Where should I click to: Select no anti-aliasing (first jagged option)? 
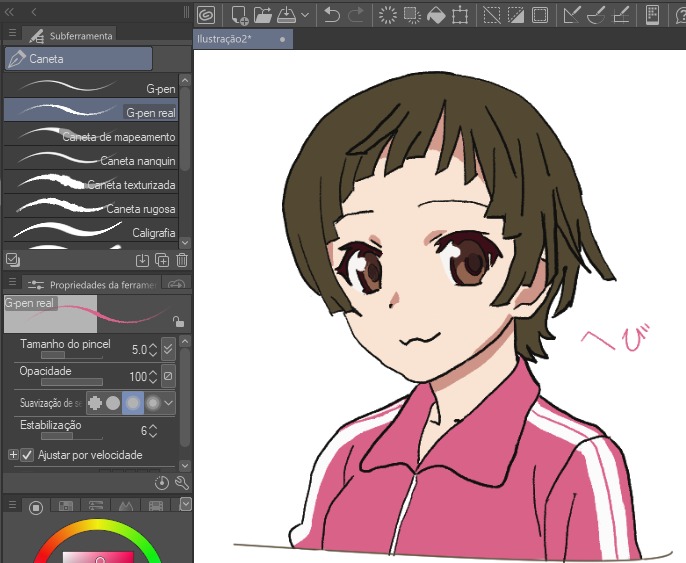click(95, 403)
